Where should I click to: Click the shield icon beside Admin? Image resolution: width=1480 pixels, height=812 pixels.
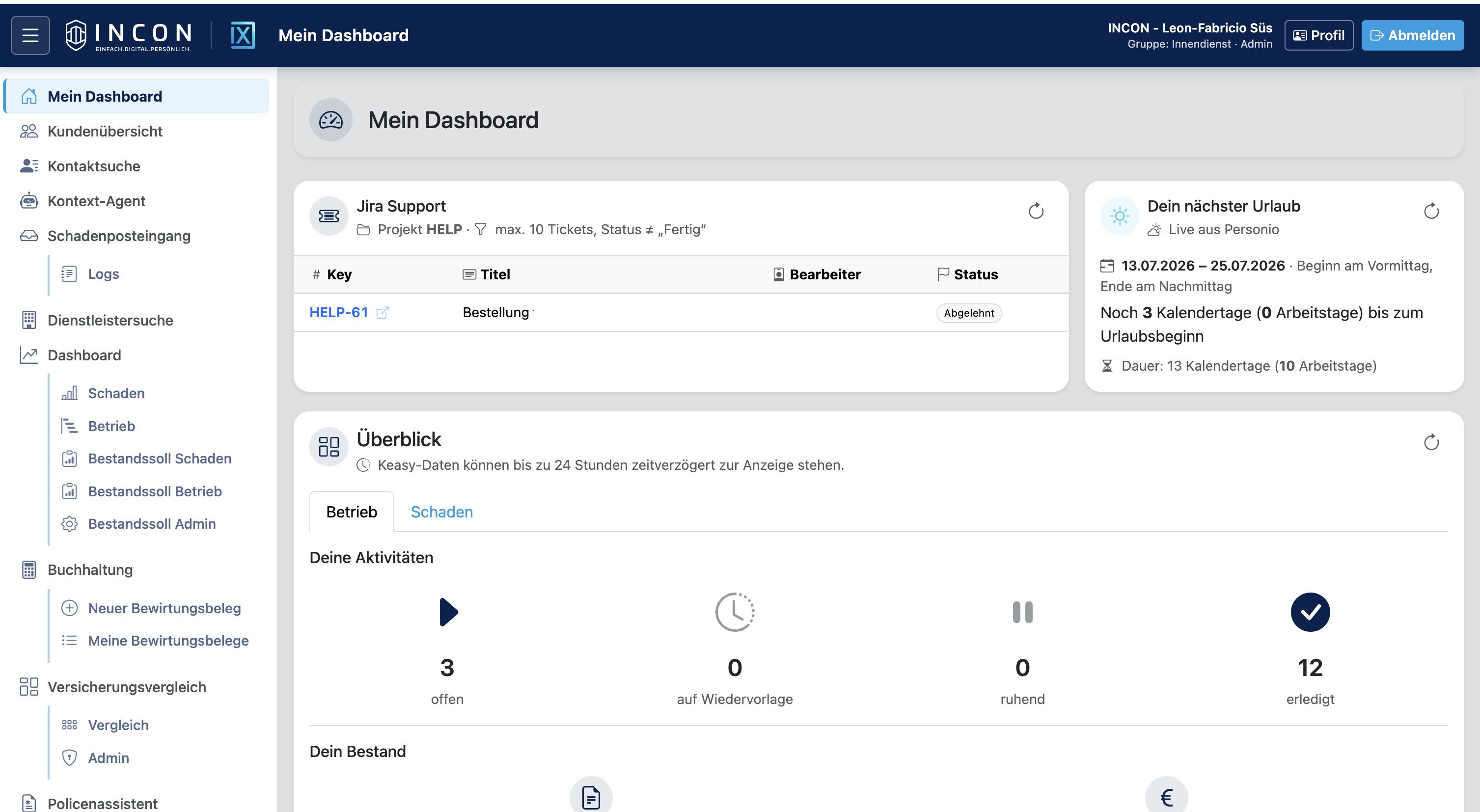pos(69,758)
